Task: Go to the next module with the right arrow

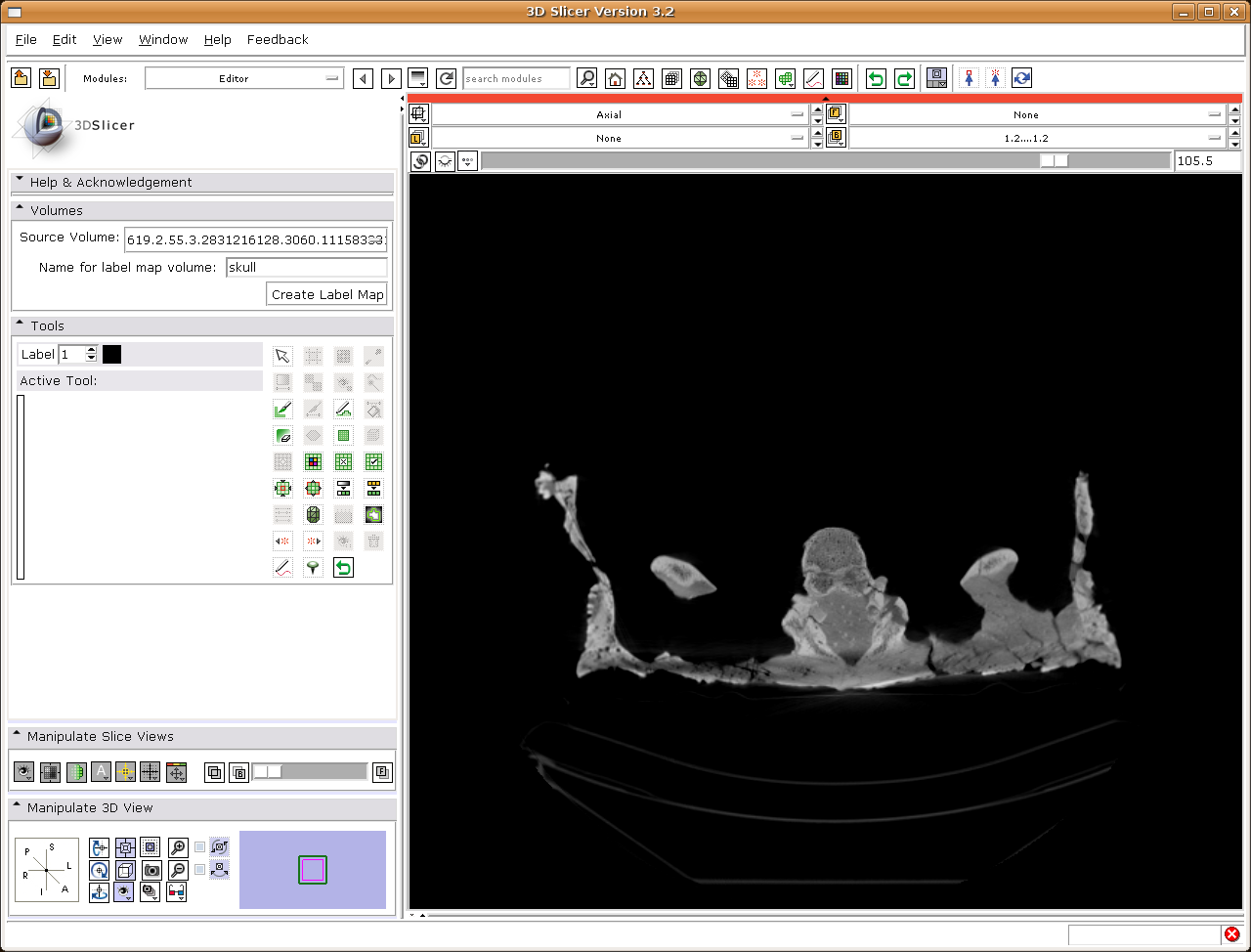Action: click(x=391, y=78)
